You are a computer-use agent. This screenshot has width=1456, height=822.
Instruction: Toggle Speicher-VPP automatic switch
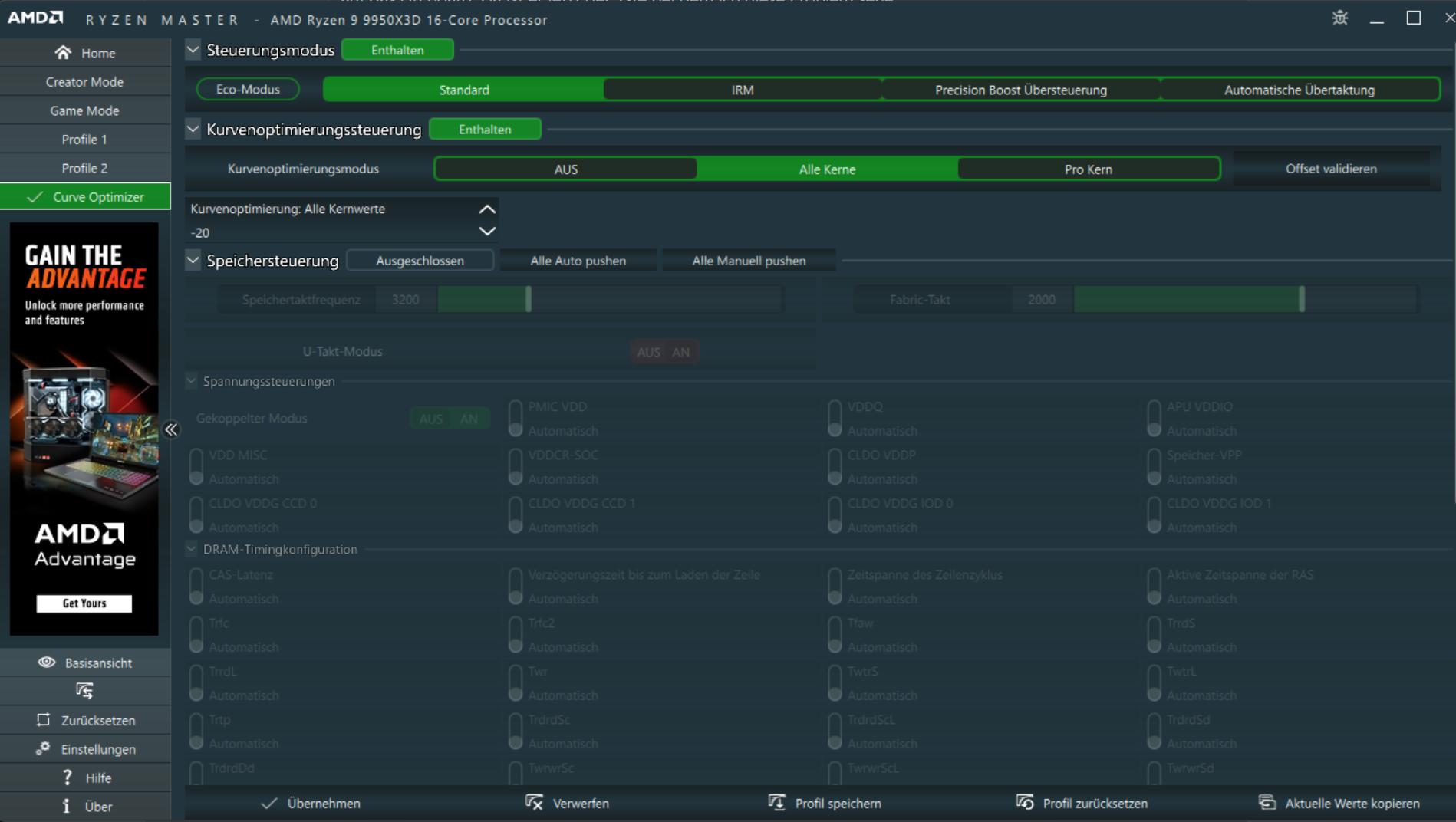coord(1154,467)
